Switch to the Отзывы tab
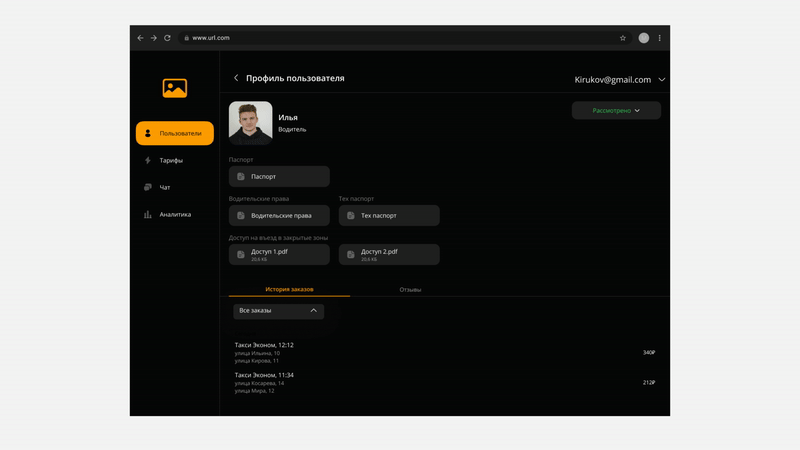This screenshot has height=450, width=800. coord(410,289)
